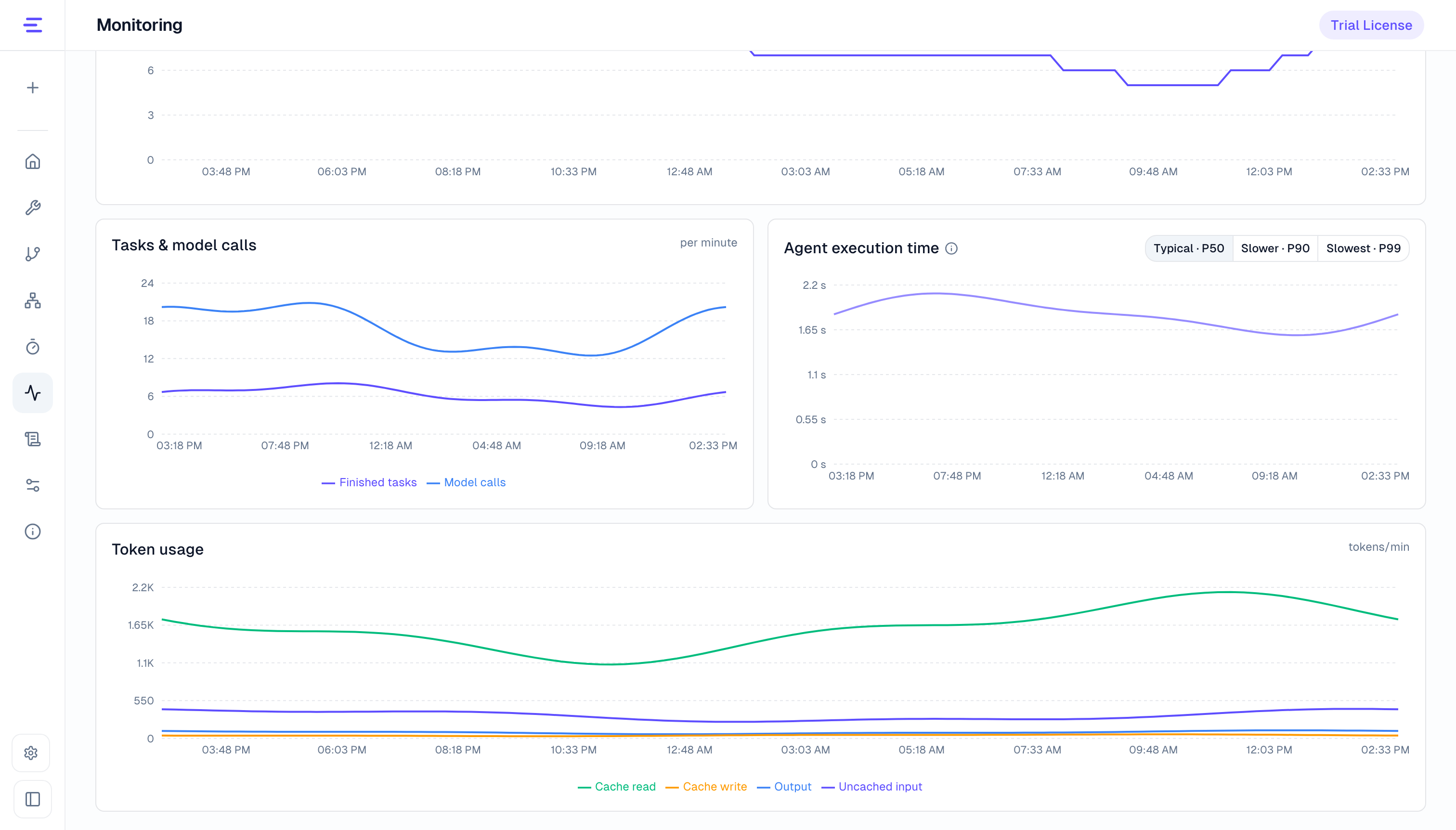Toggle Model calls legend series
This screenshot has height=830, width=1456.
pyautogui.click(x=467, y=482)
